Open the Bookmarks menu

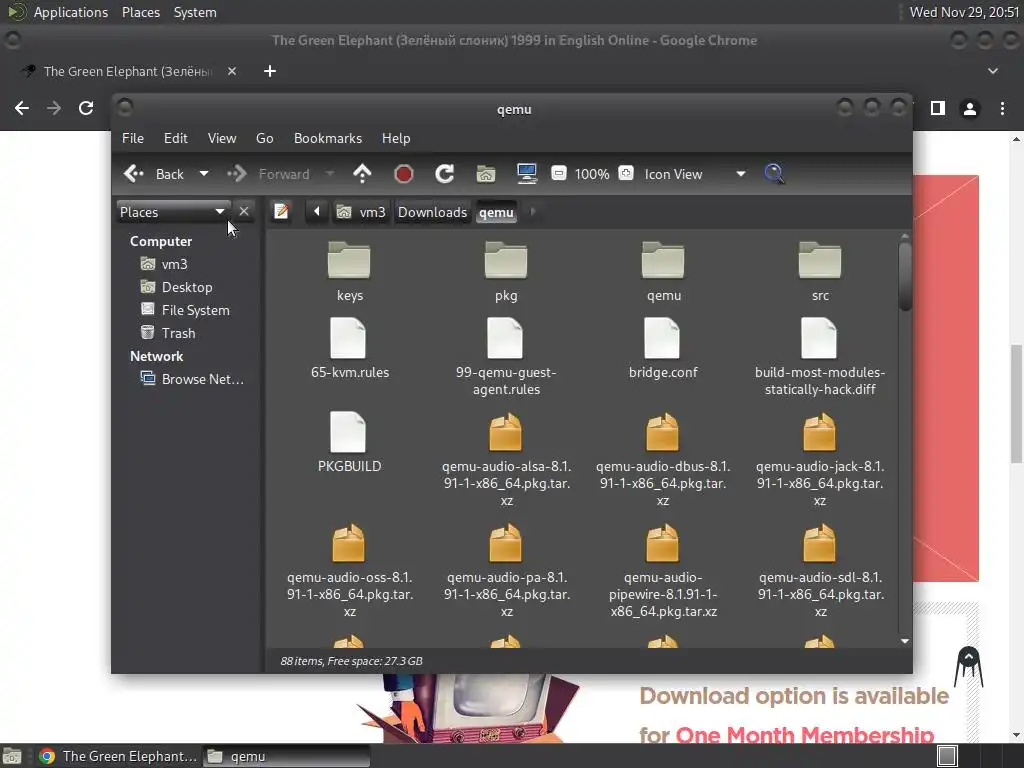point(328,138)
